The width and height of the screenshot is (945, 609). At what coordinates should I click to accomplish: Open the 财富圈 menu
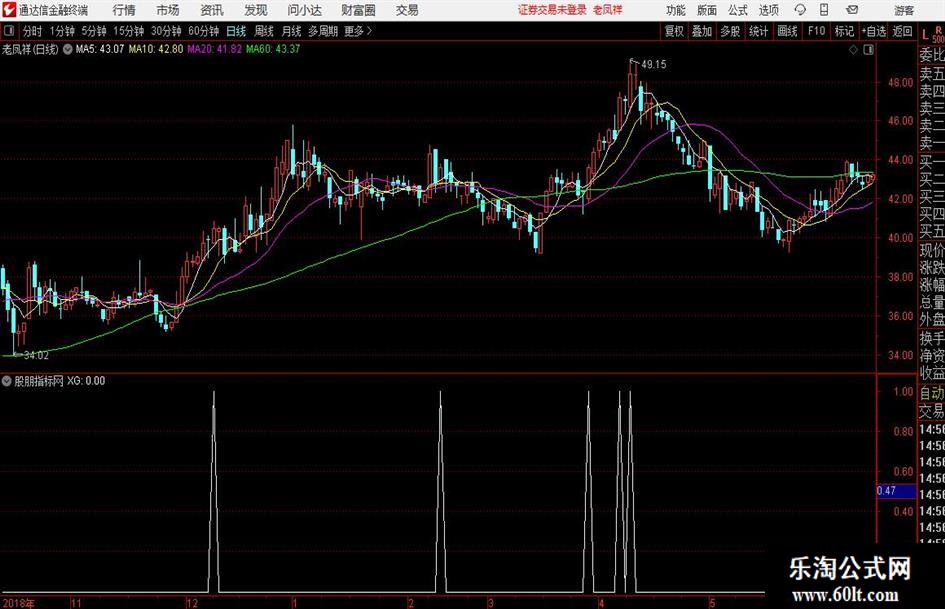click(x=358, y=10)
